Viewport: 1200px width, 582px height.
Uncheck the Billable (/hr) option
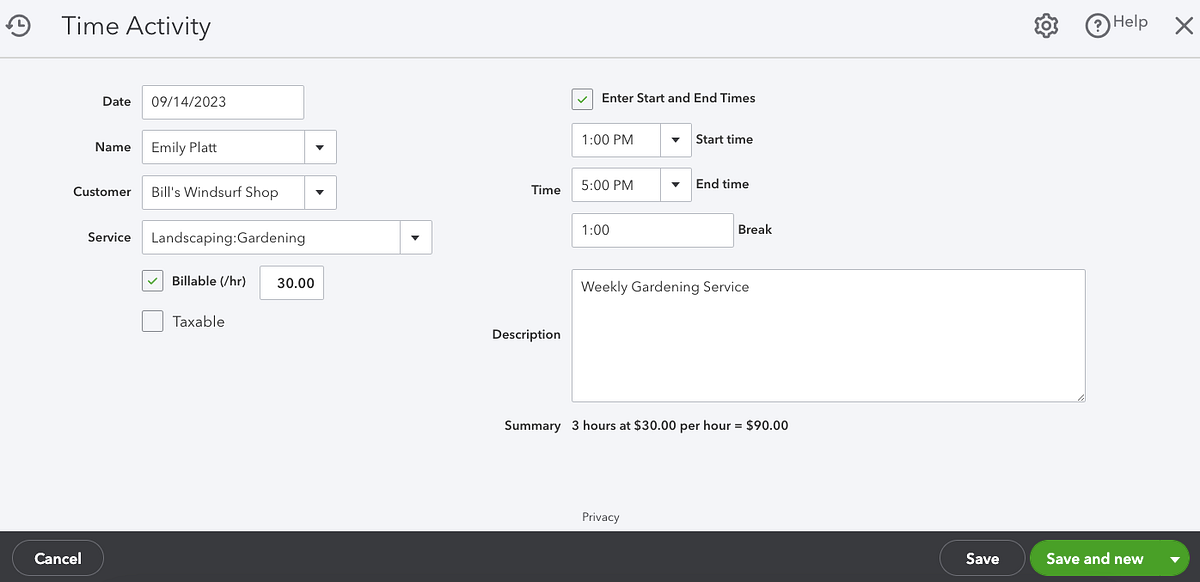(152, 280)
